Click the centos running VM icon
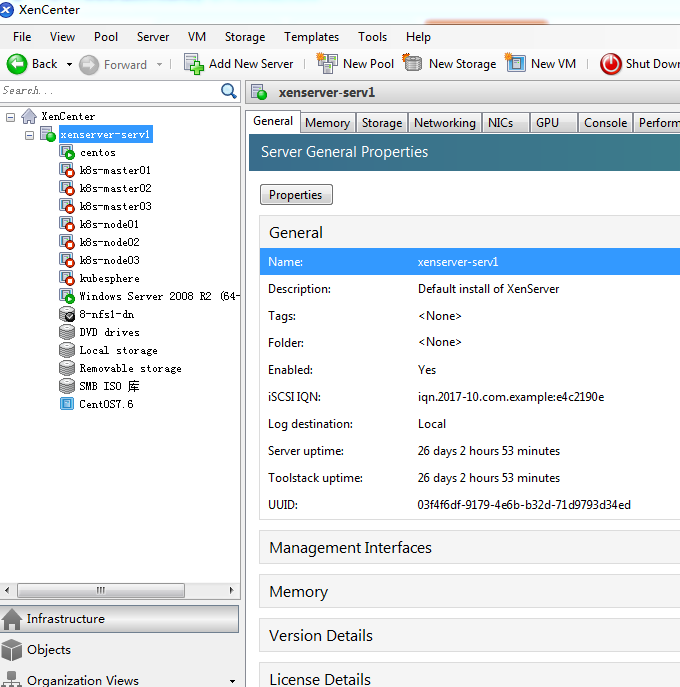Screen dimensions: 680x687 tap(67, 152)
